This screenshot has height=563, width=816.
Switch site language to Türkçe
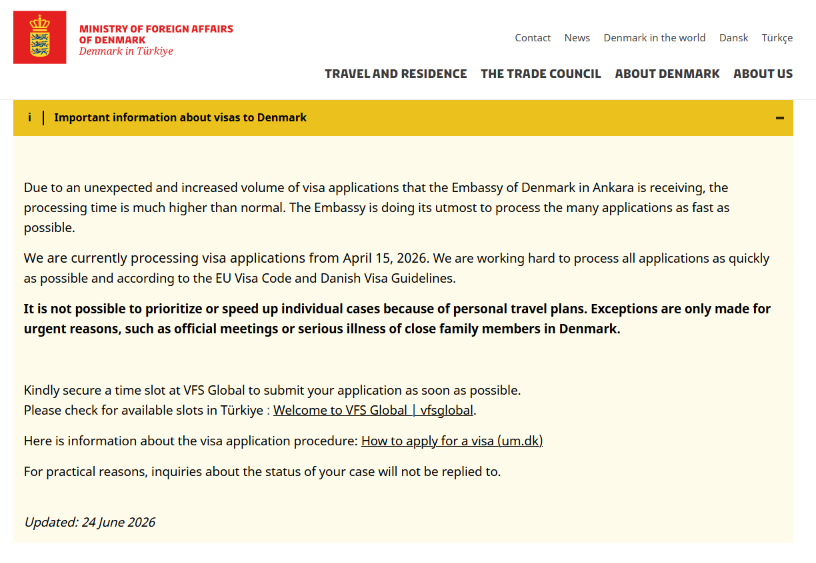777,38
